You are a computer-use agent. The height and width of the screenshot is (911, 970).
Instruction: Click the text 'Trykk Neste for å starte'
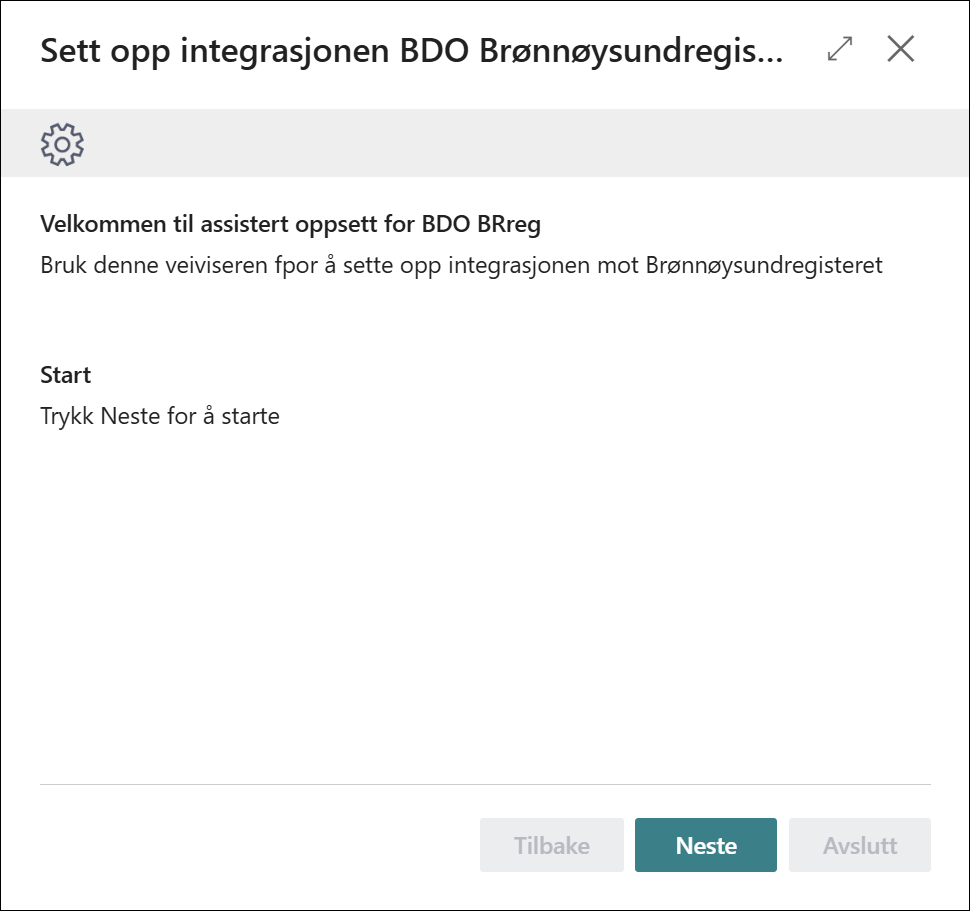[x=160, y=416]
